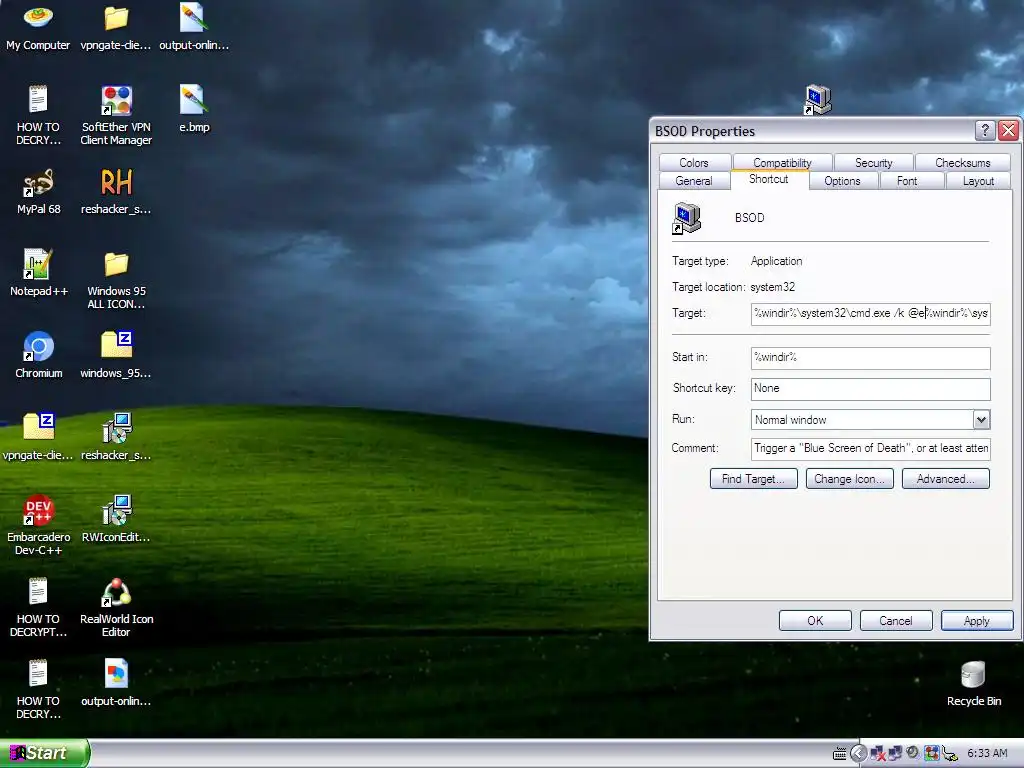Click the Change Icon button

[850, 479]
